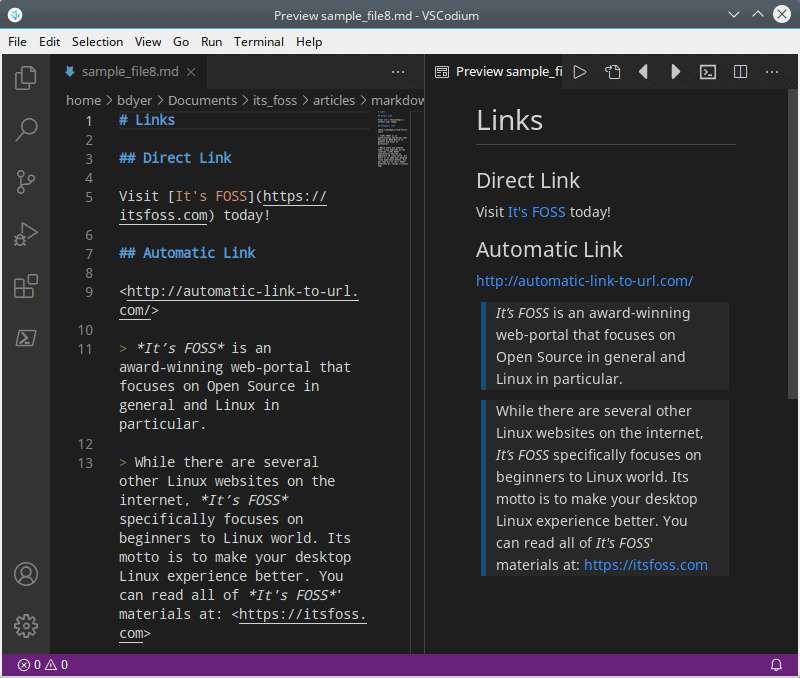Open the Manage settings gear
800x678 pixels.
coord(25,626)
